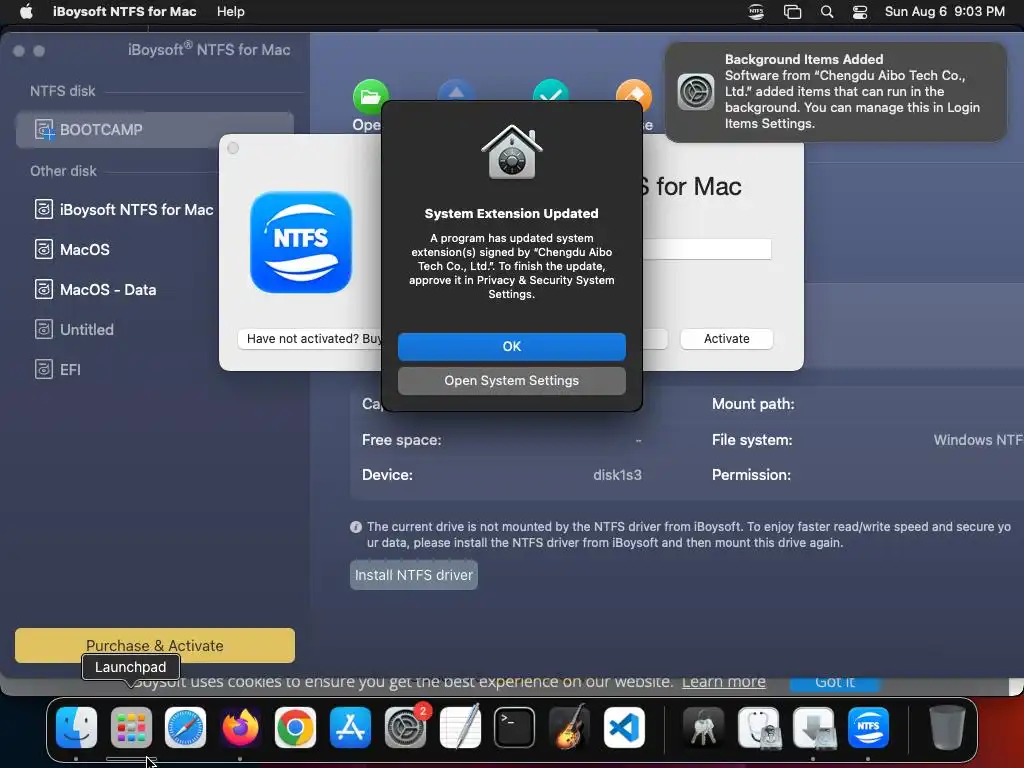This screenshot has width=1024, height=768.
Task: Open Terminal from the dock
Action: [515, 727]
